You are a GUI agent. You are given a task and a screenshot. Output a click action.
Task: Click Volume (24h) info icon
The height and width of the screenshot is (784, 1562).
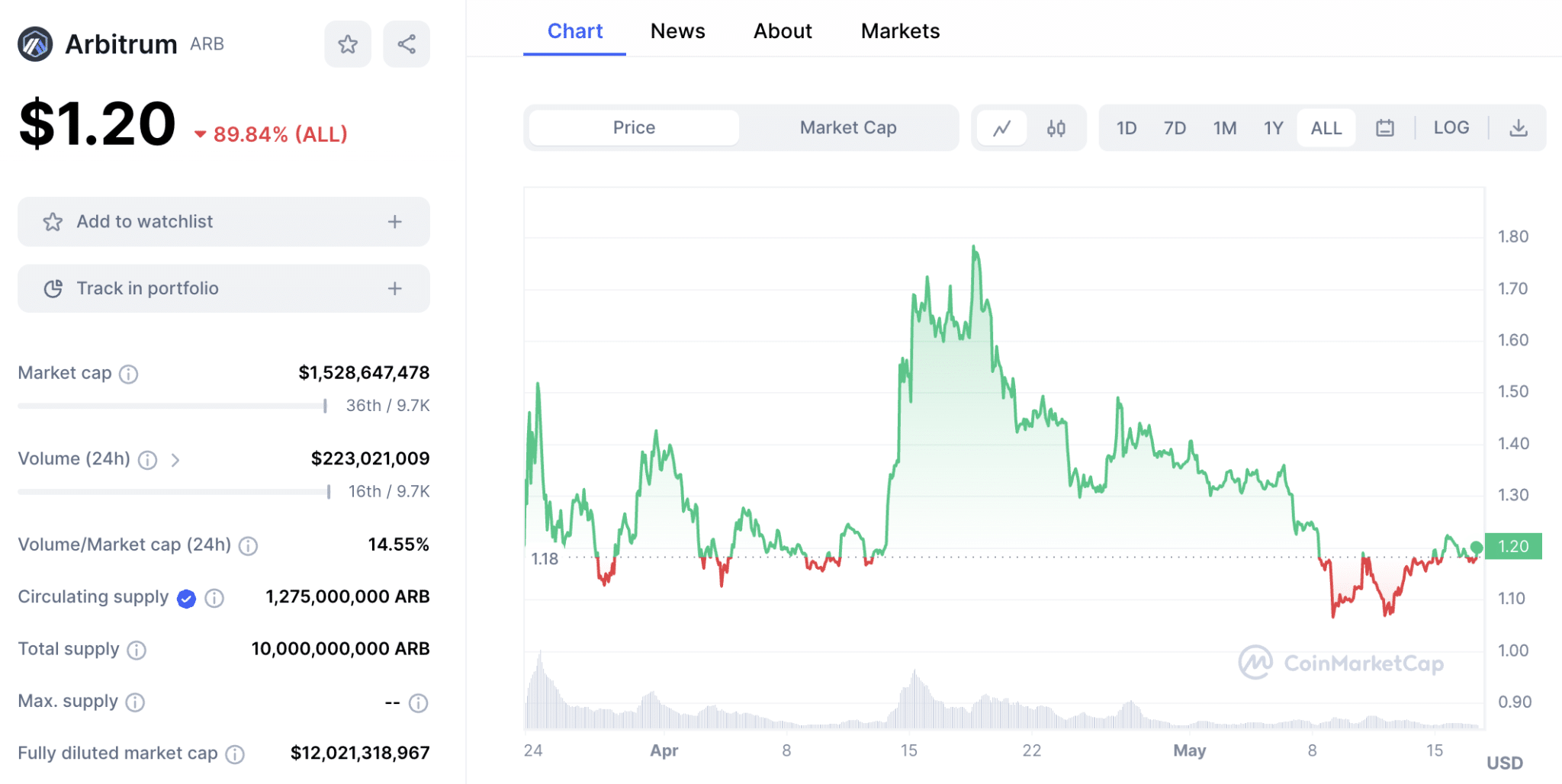tap(148, 460)
